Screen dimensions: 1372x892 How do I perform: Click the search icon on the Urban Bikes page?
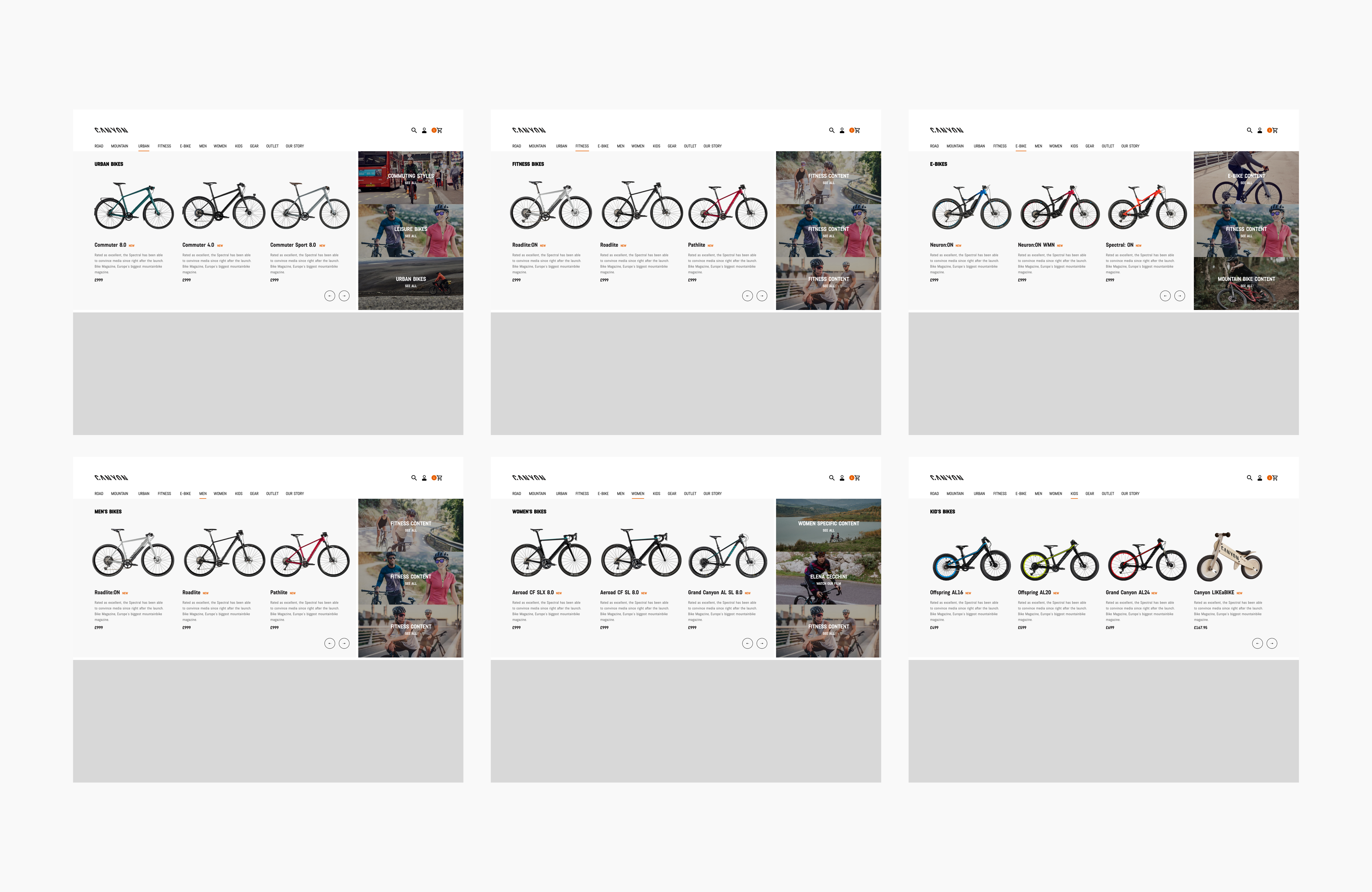[x=414, y=130]
